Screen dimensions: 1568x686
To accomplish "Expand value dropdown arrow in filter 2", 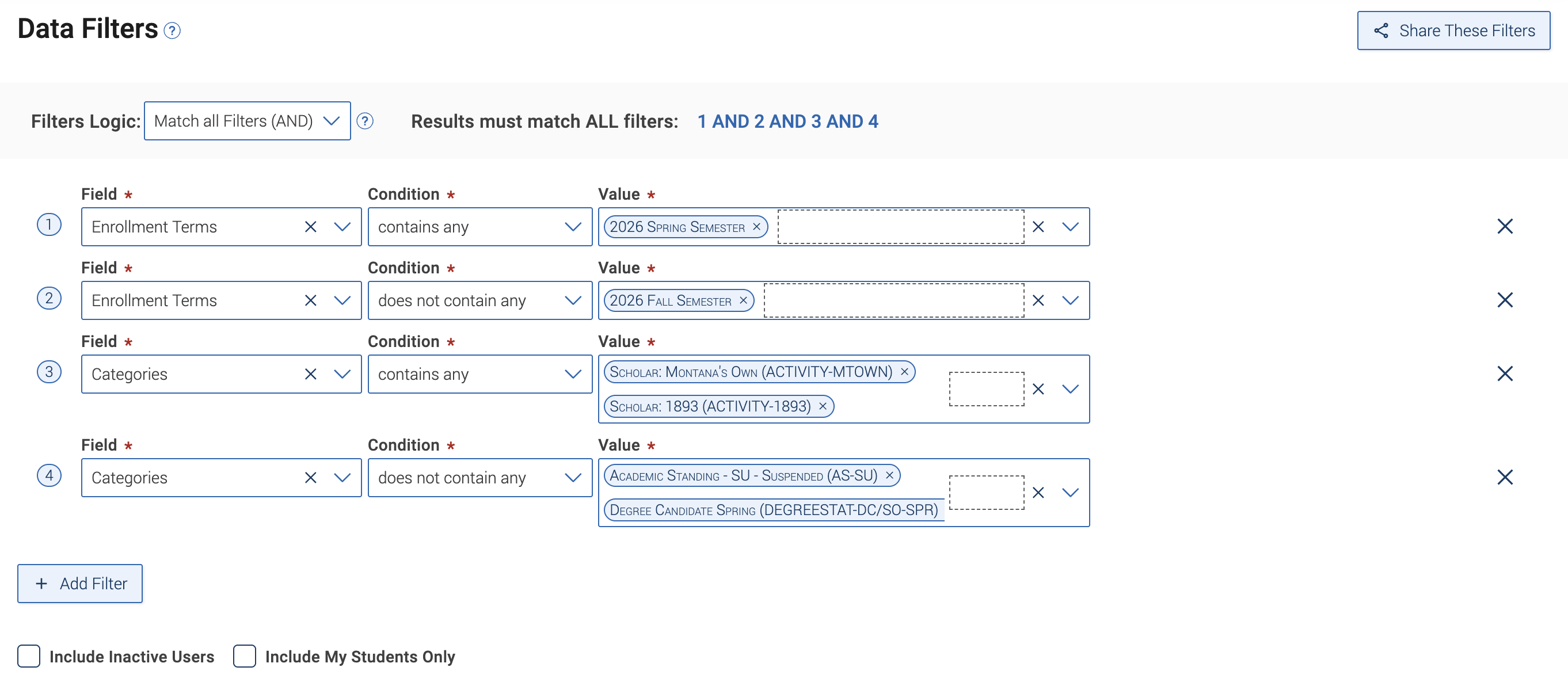I will click(x=1070, y=300).
